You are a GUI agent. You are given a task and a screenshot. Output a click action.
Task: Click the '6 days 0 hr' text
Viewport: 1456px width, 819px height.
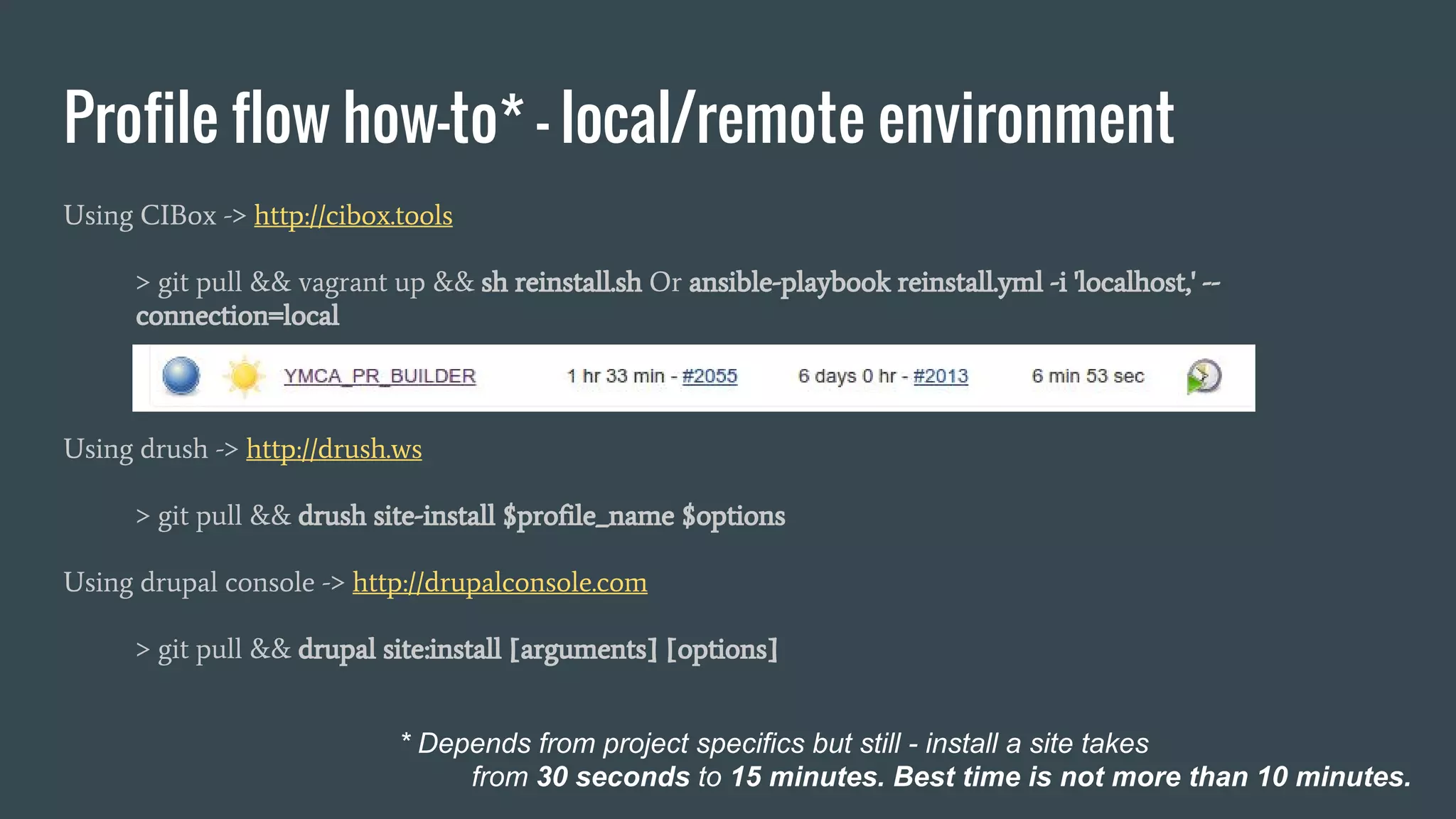coord(847,376)
